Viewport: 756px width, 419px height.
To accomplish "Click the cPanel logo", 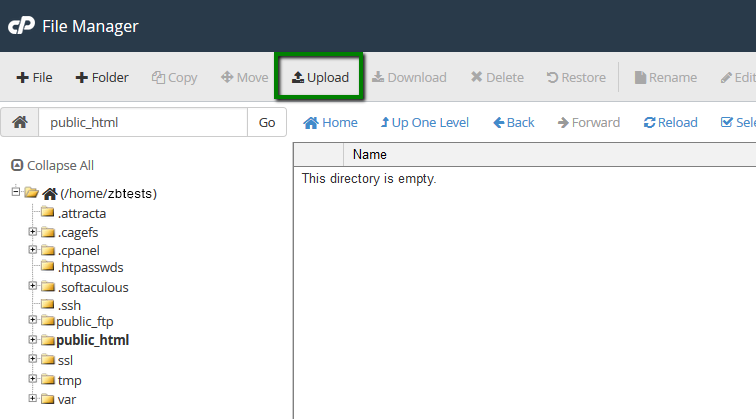I will [x=21, y=26].
